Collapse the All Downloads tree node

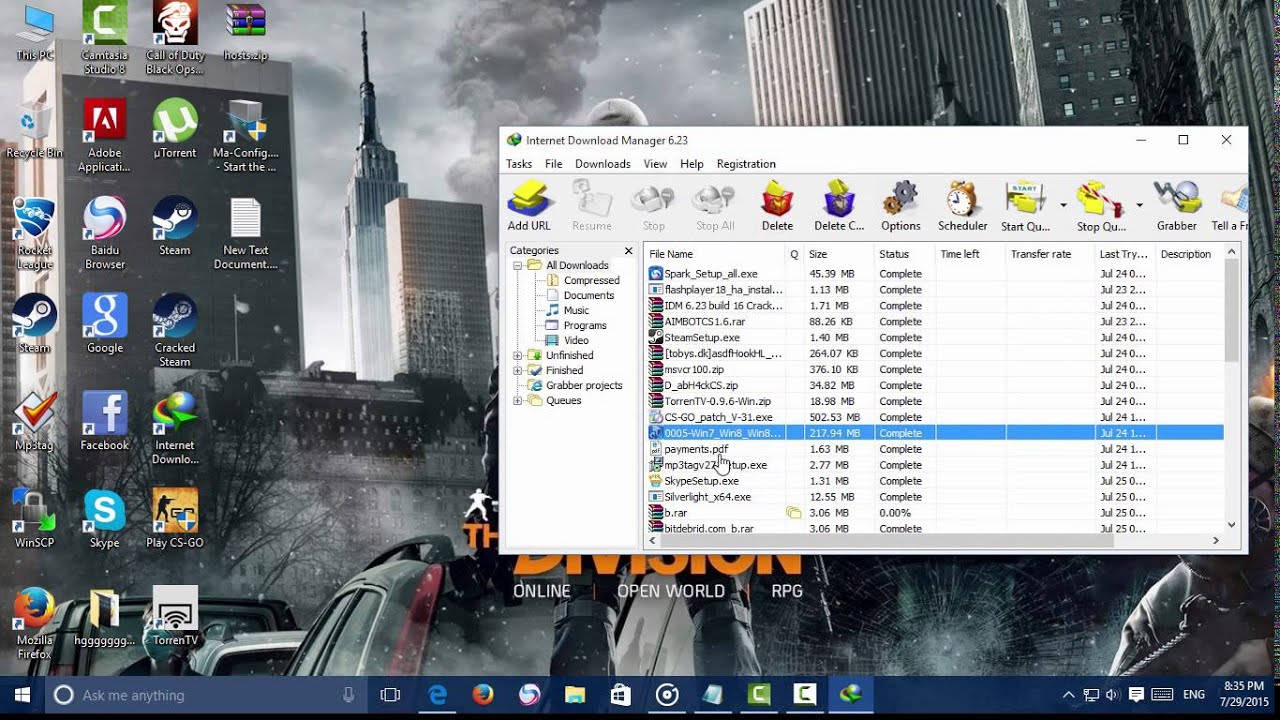[x=518, y=265]
